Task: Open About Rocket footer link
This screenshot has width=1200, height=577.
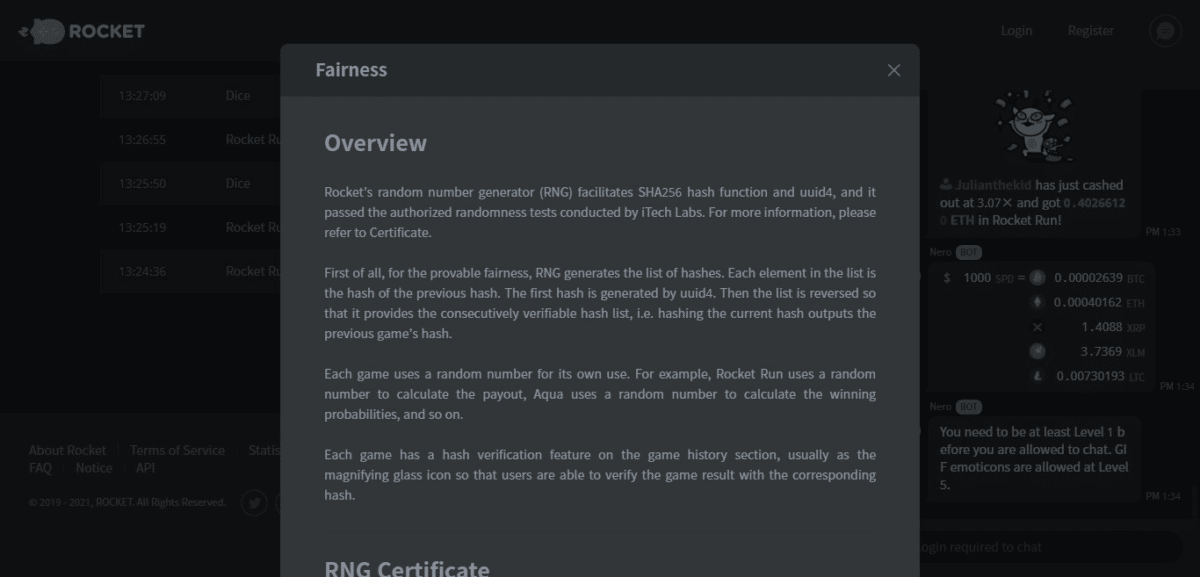Action: tap(67, 450)
